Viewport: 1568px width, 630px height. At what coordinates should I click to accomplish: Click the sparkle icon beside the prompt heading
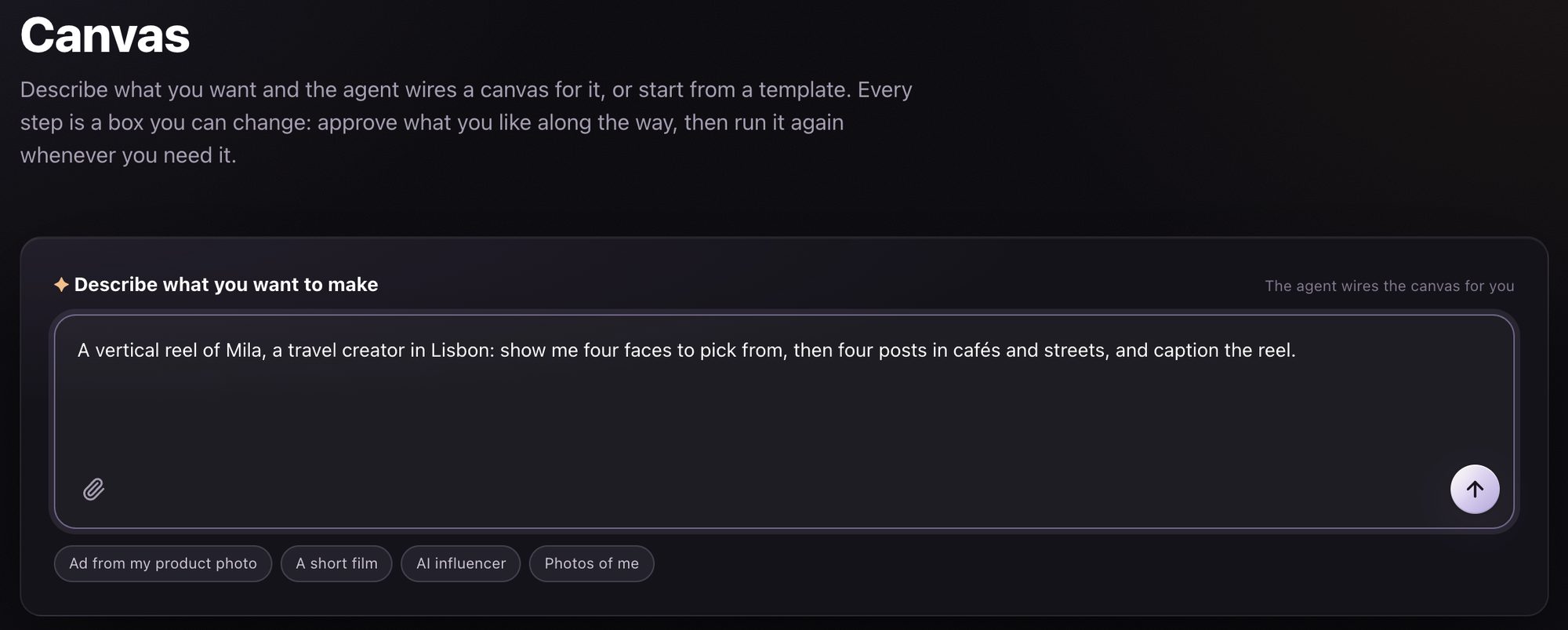pyautogui.click(x=61, y=285)
